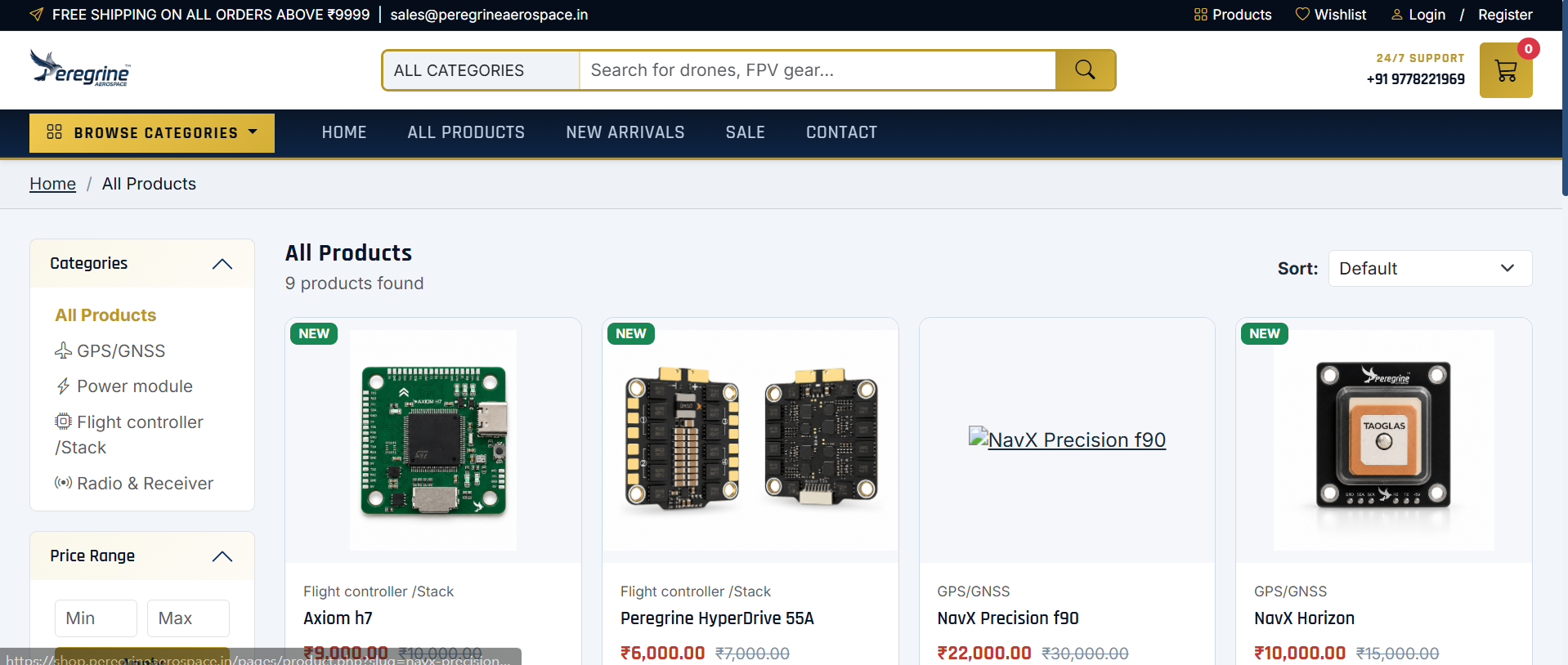Click the NavX Precision f90 product title
Viewport: 1568px width, 665px height.
tap(1008, 618)
